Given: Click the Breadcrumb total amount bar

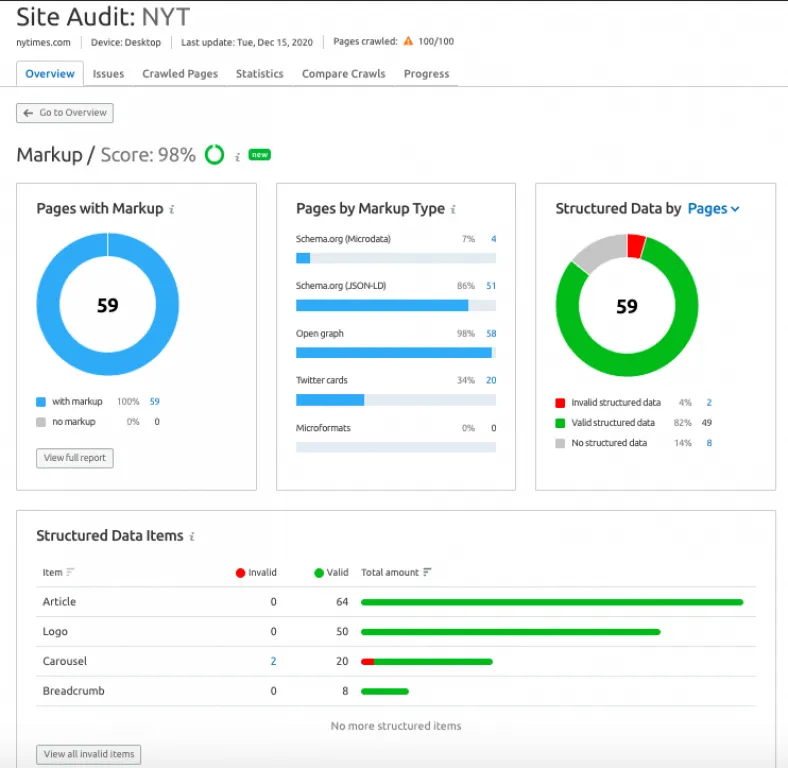Looking at the screenshot, I should click(385, 691).
